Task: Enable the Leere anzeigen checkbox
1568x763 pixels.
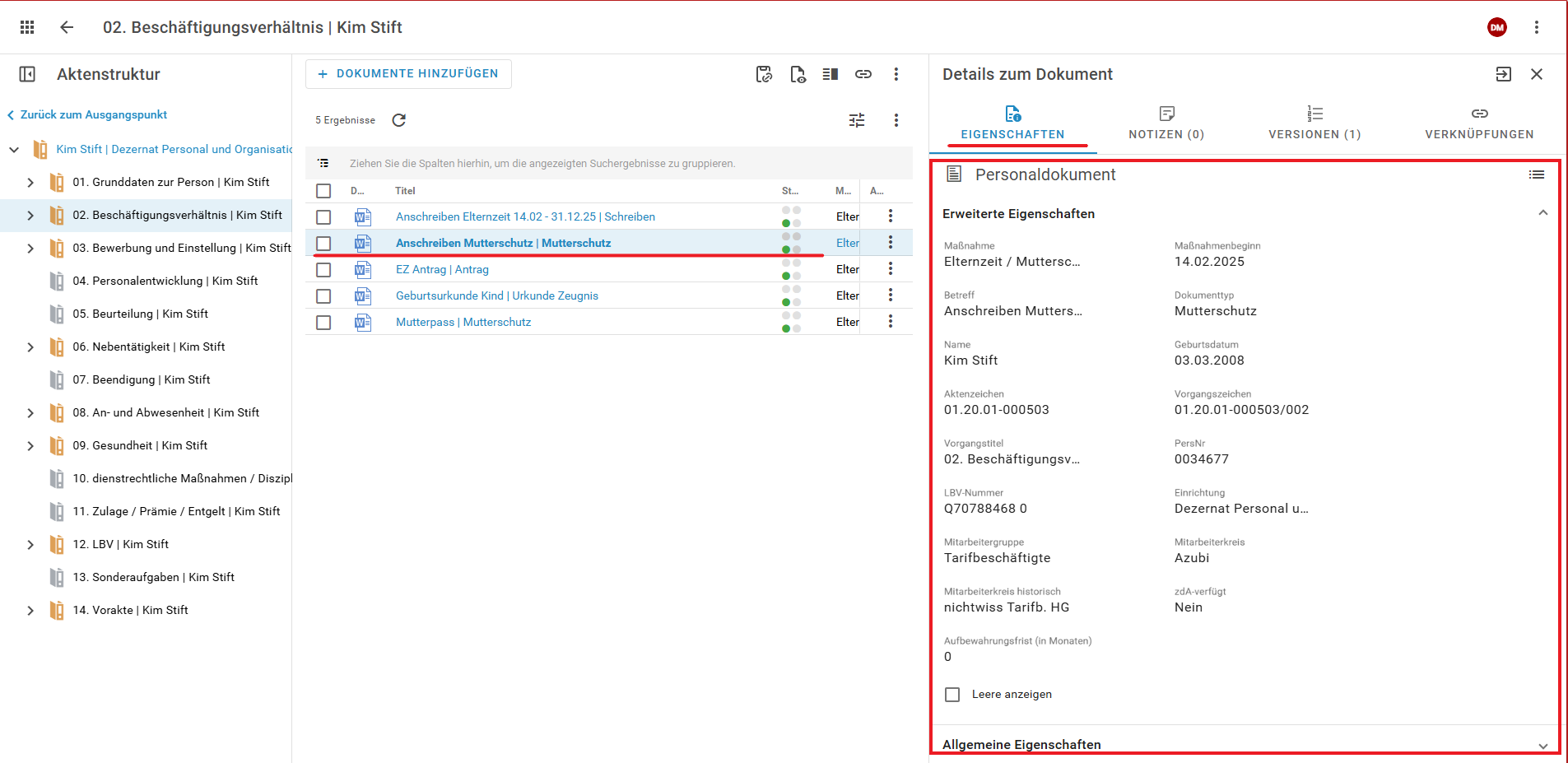Action: pyautogui.click(x=952, y=695)
